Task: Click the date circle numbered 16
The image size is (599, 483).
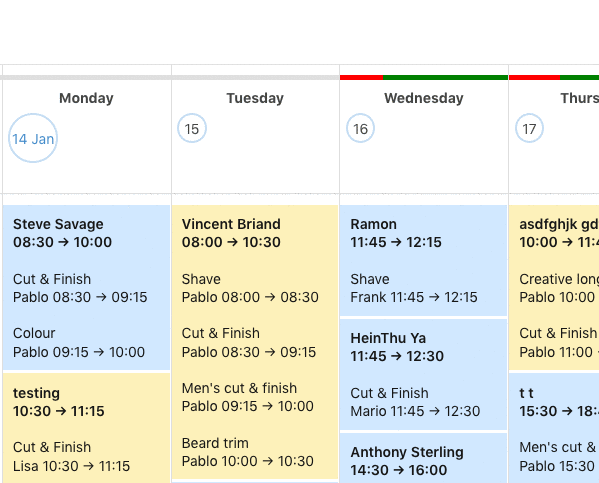Action: pyautogui.click(x=360, y=128)
